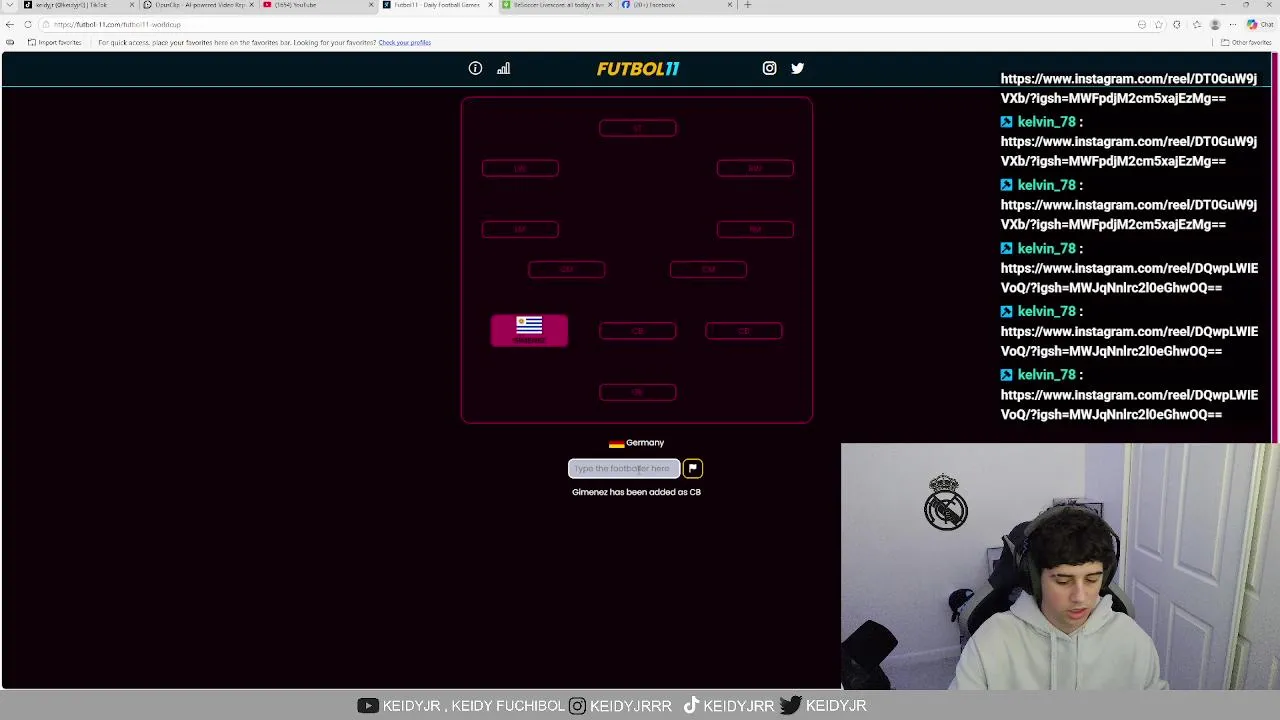Open the last DQwpLWIE Instagram reel link
The image size is (1280, 720).
[x=1129, y=404]
